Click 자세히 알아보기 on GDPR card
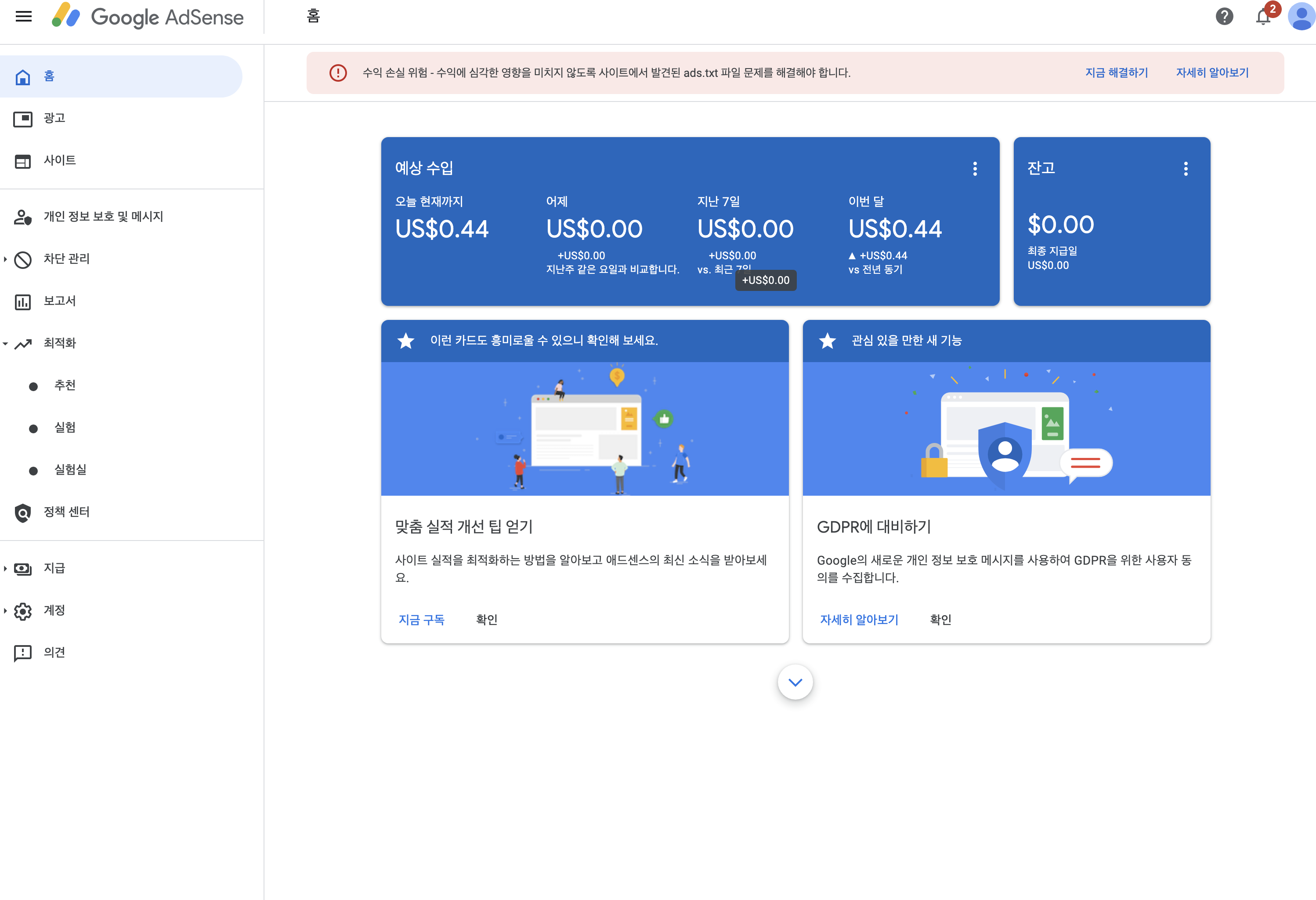 point(859,620)
